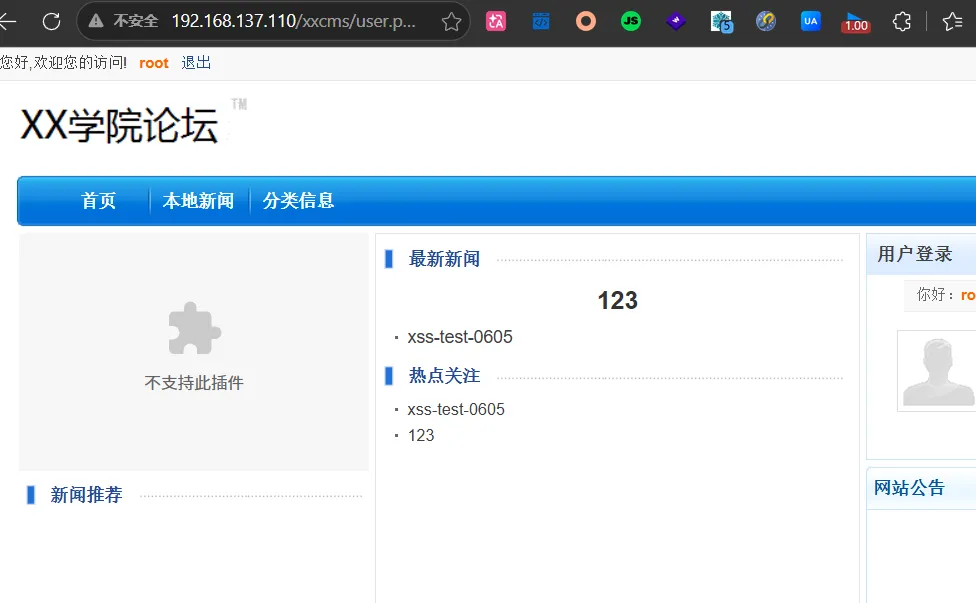This screenshot has height=603, width=976.
Task: Open the Extensions puzzle-piece menu
Action: tap(901, 22)
